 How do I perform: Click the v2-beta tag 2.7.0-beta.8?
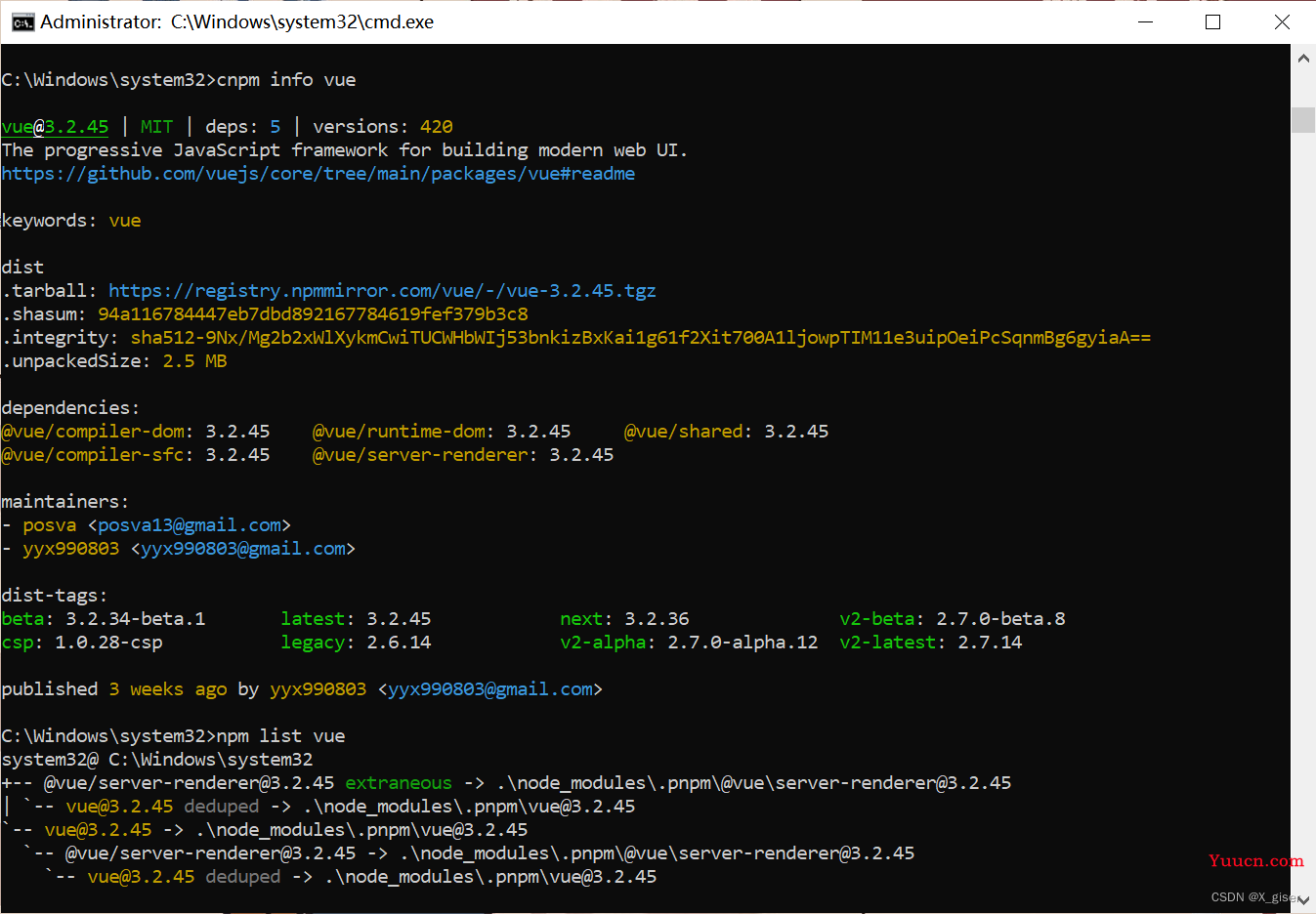click(x=953, y=619)
